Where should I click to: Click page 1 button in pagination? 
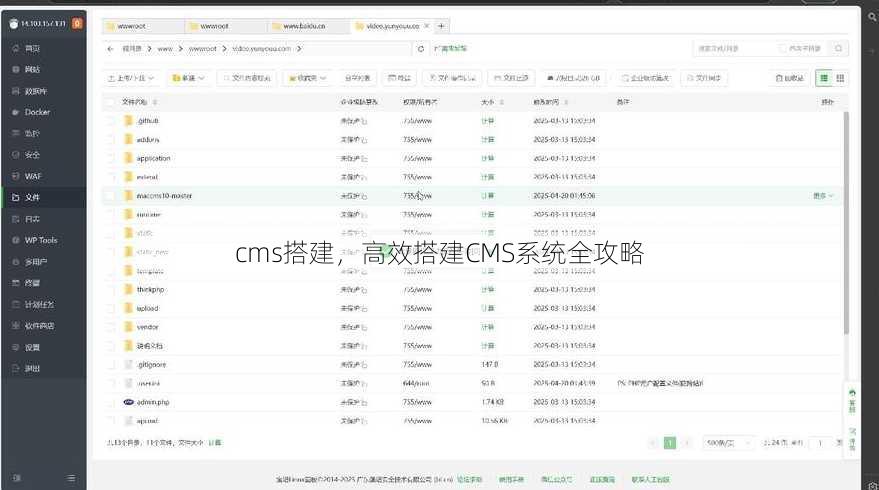tap(669, 443)
